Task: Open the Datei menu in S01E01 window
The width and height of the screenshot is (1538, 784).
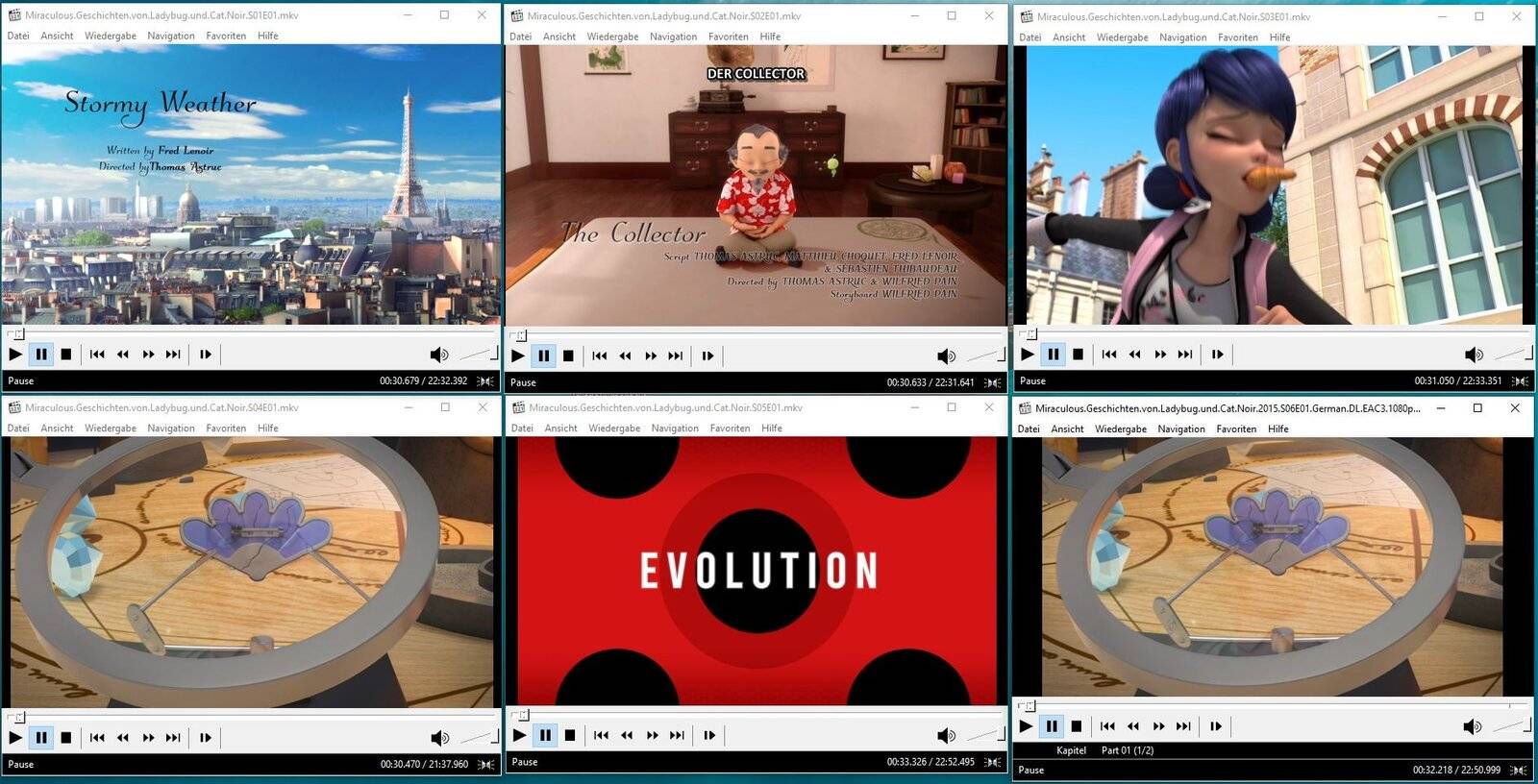Action: coord(18,36)
